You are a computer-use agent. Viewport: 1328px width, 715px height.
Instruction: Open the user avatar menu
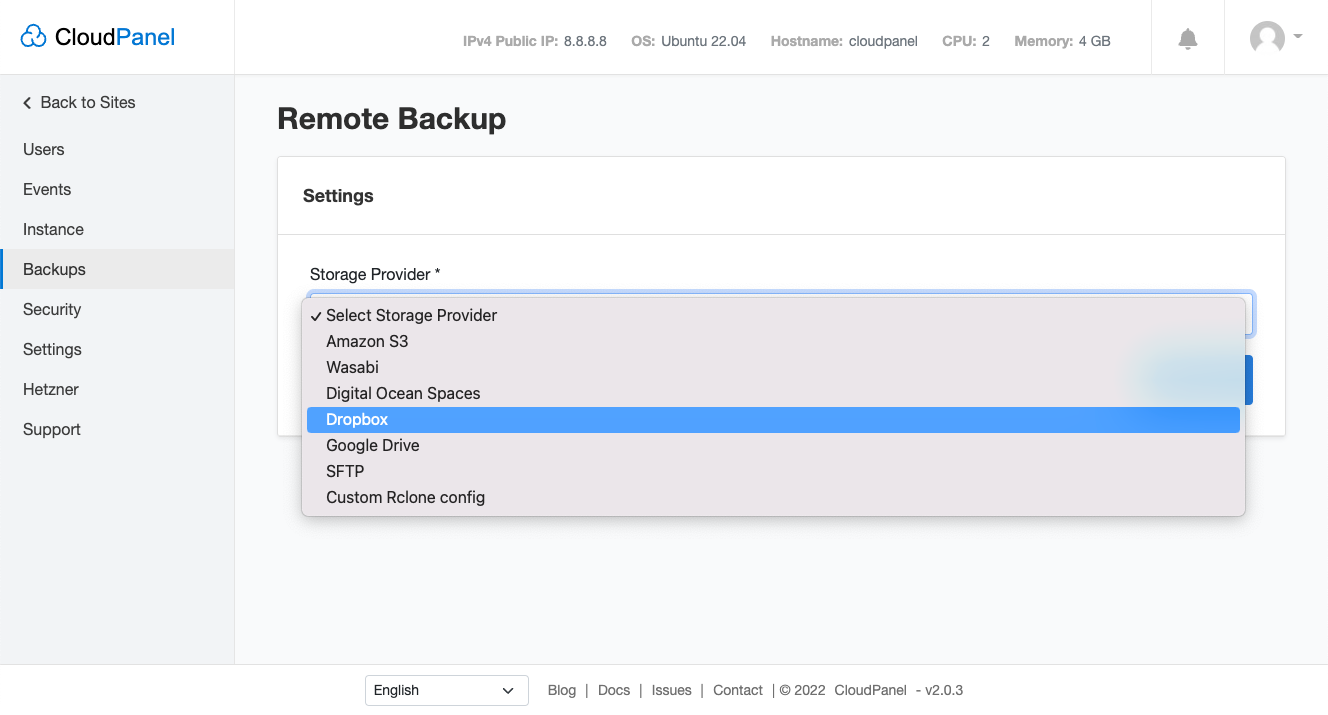tap(1267, 38)
